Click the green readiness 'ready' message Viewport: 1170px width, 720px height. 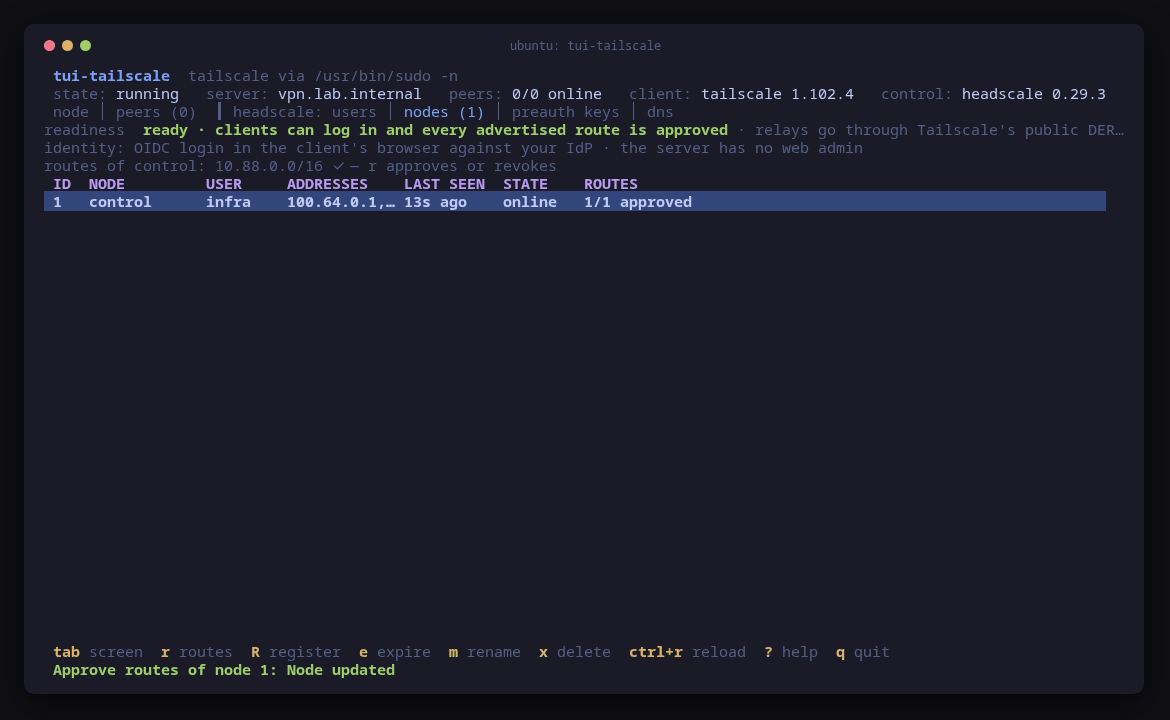coord(435,130)
